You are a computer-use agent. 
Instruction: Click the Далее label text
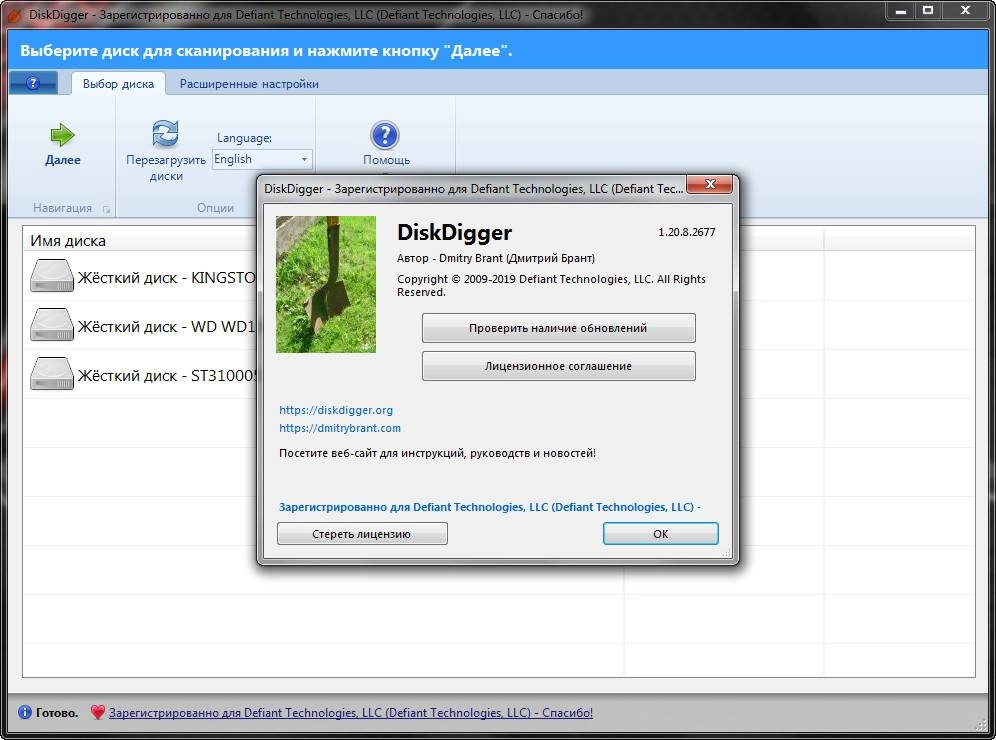pos(63,160)
